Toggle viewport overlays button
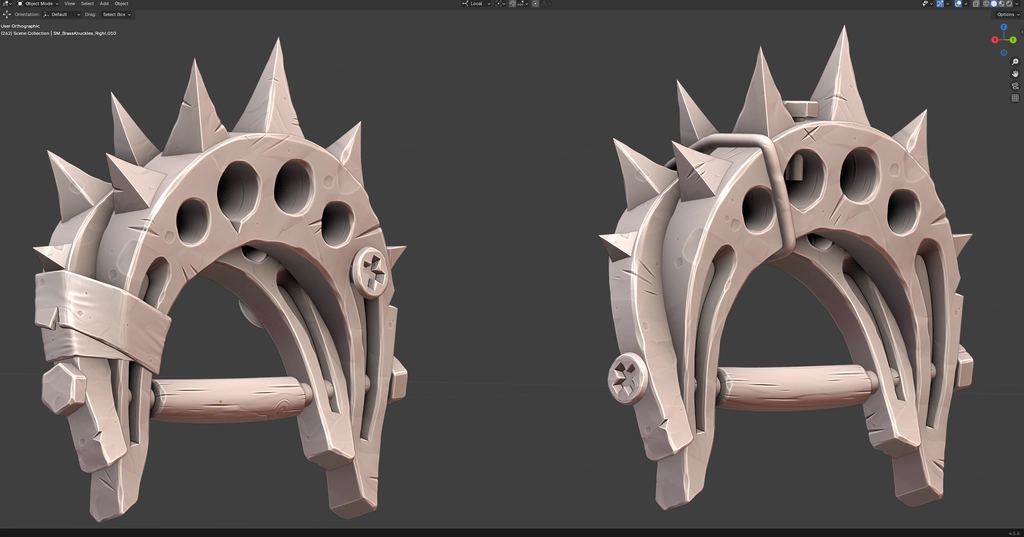1024x537 pixels. click(x=958, y=3)
